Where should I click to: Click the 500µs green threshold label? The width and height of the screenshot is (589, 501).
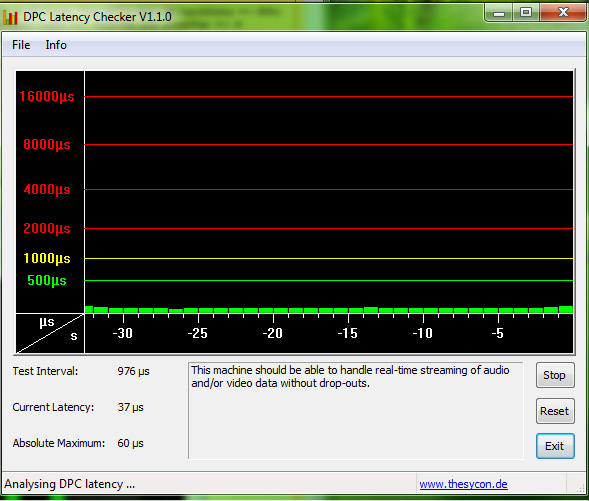tap(47, 280)
